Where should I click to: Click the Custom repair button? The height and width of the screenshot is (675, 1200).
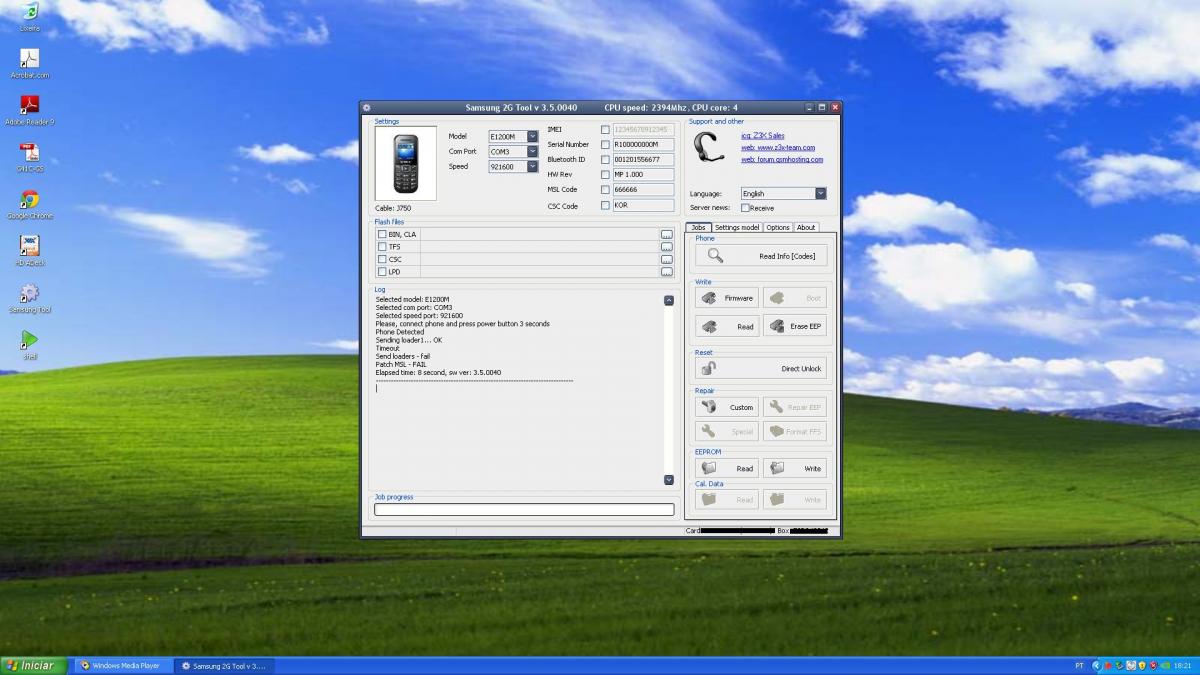(x=727, y=407)
